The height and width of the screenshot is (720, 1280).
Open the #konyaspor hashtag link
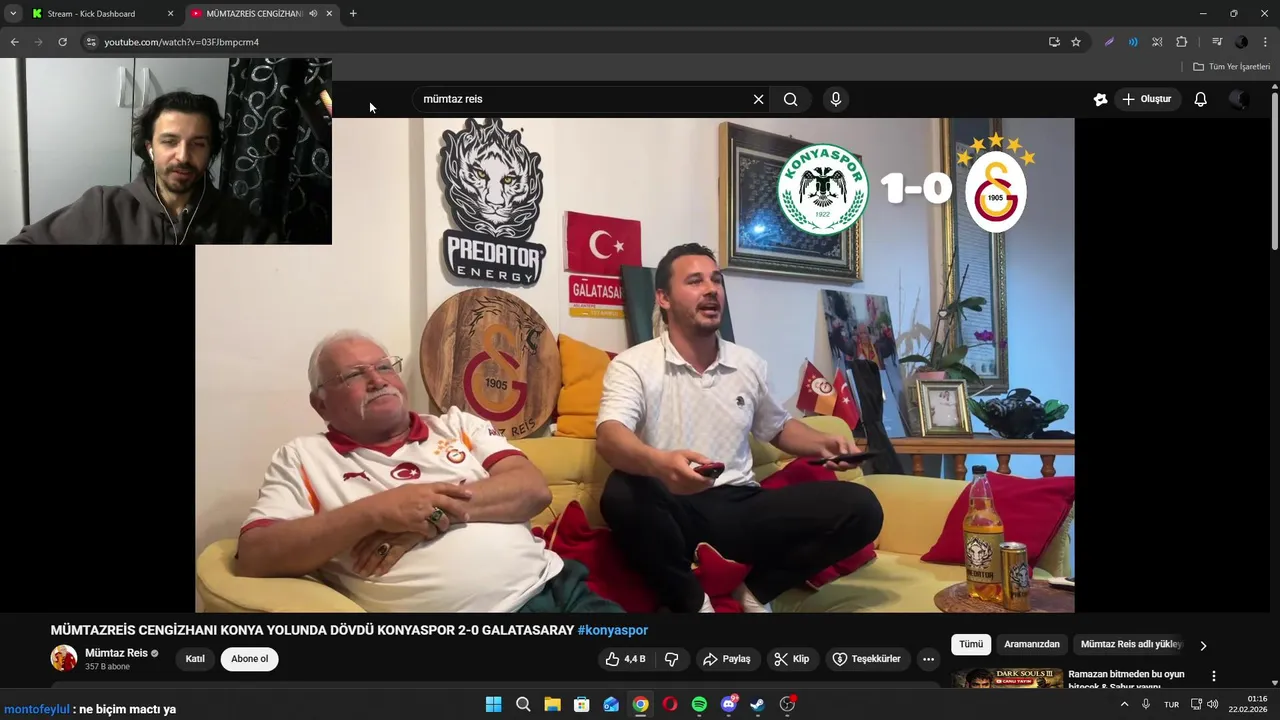[x=613, y=630]
